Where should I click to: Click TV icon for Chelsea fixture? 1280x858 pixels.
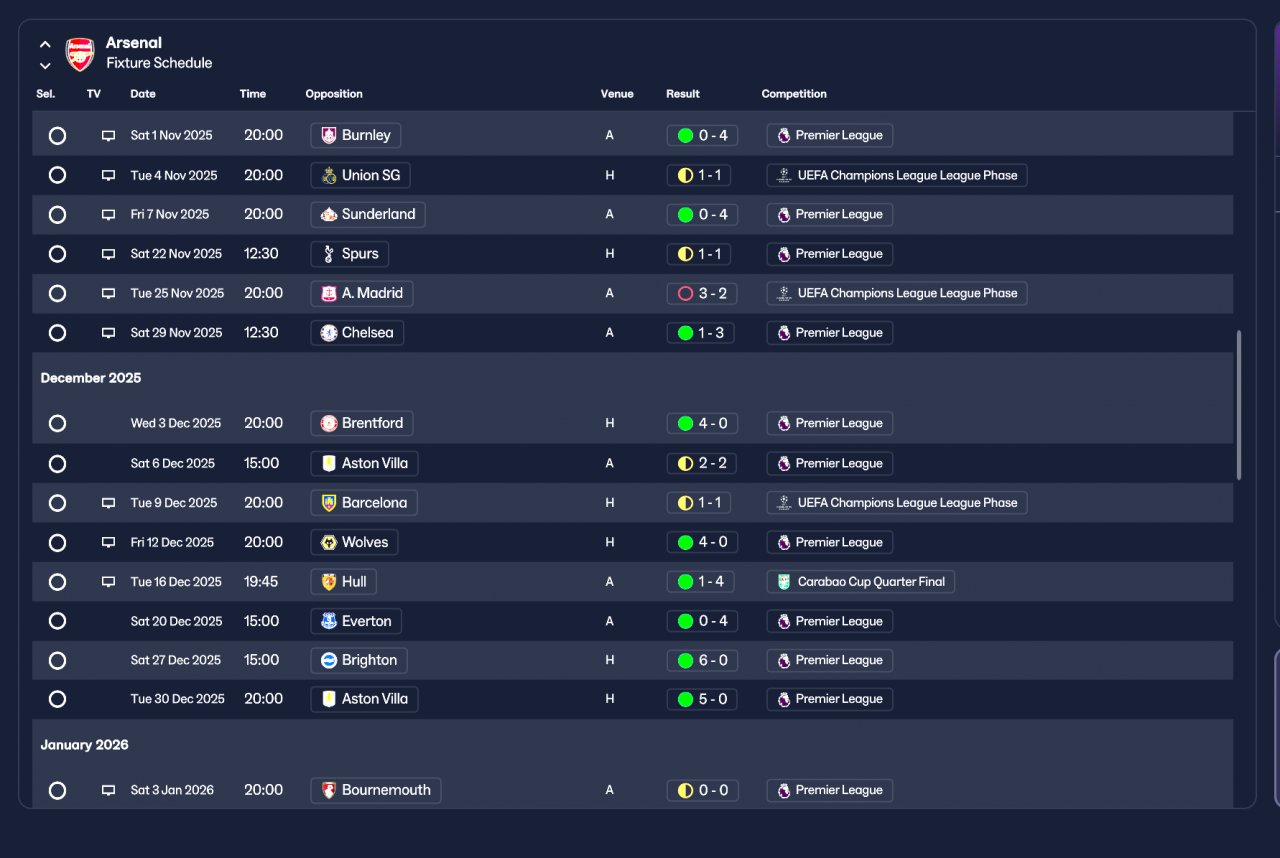coord(108,333)
